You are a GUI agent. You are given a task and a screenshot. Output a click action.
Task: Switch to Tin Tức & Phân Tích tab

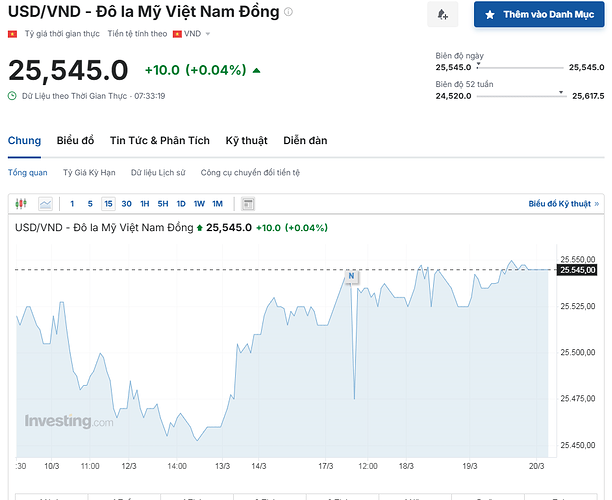point(160,141)
